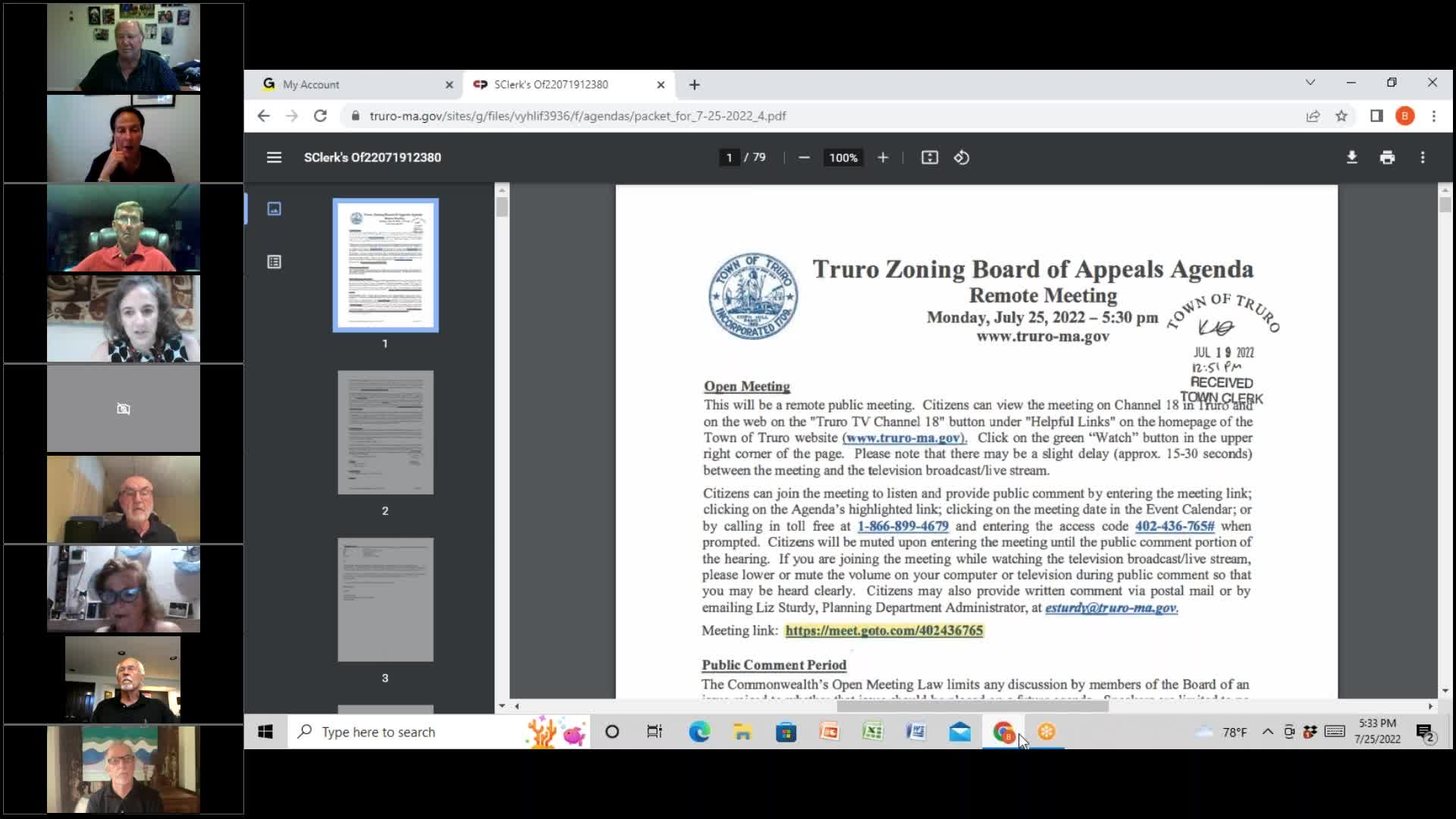The width and height of the screenshot is (1456, 819).
Task: Show the document outline panel
Action: click(275, 262)
